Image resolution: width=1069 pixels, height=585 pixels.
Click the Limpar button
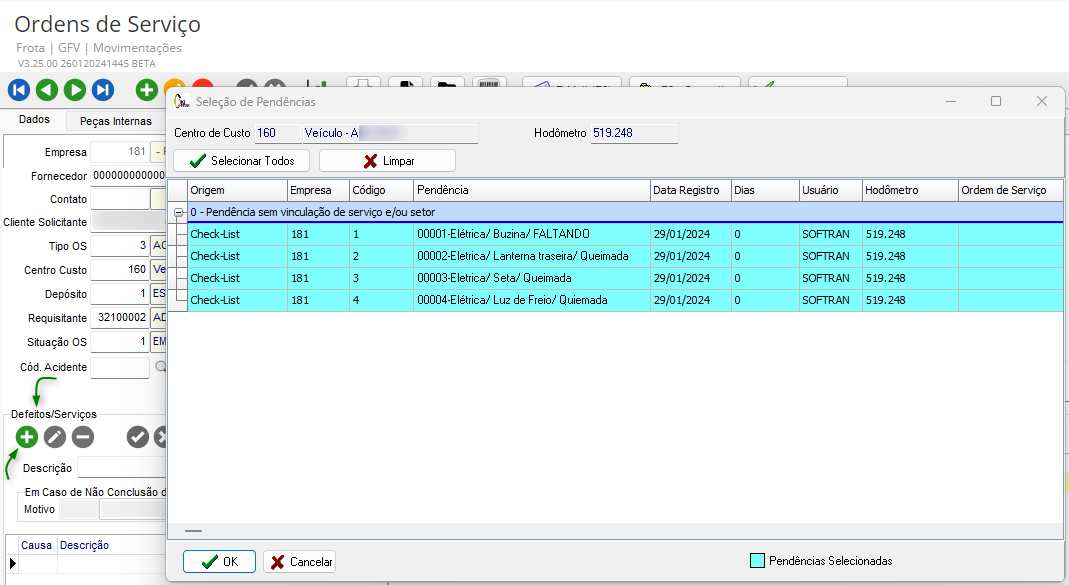pyautogui.click(x=387, y=161)
